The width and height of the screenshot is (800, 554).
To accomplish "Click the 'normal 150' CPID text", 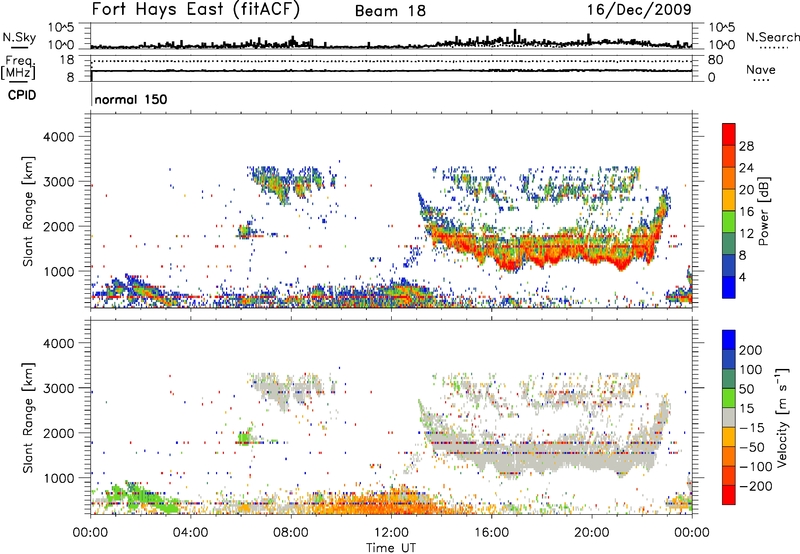I will (x=131, y=99).
